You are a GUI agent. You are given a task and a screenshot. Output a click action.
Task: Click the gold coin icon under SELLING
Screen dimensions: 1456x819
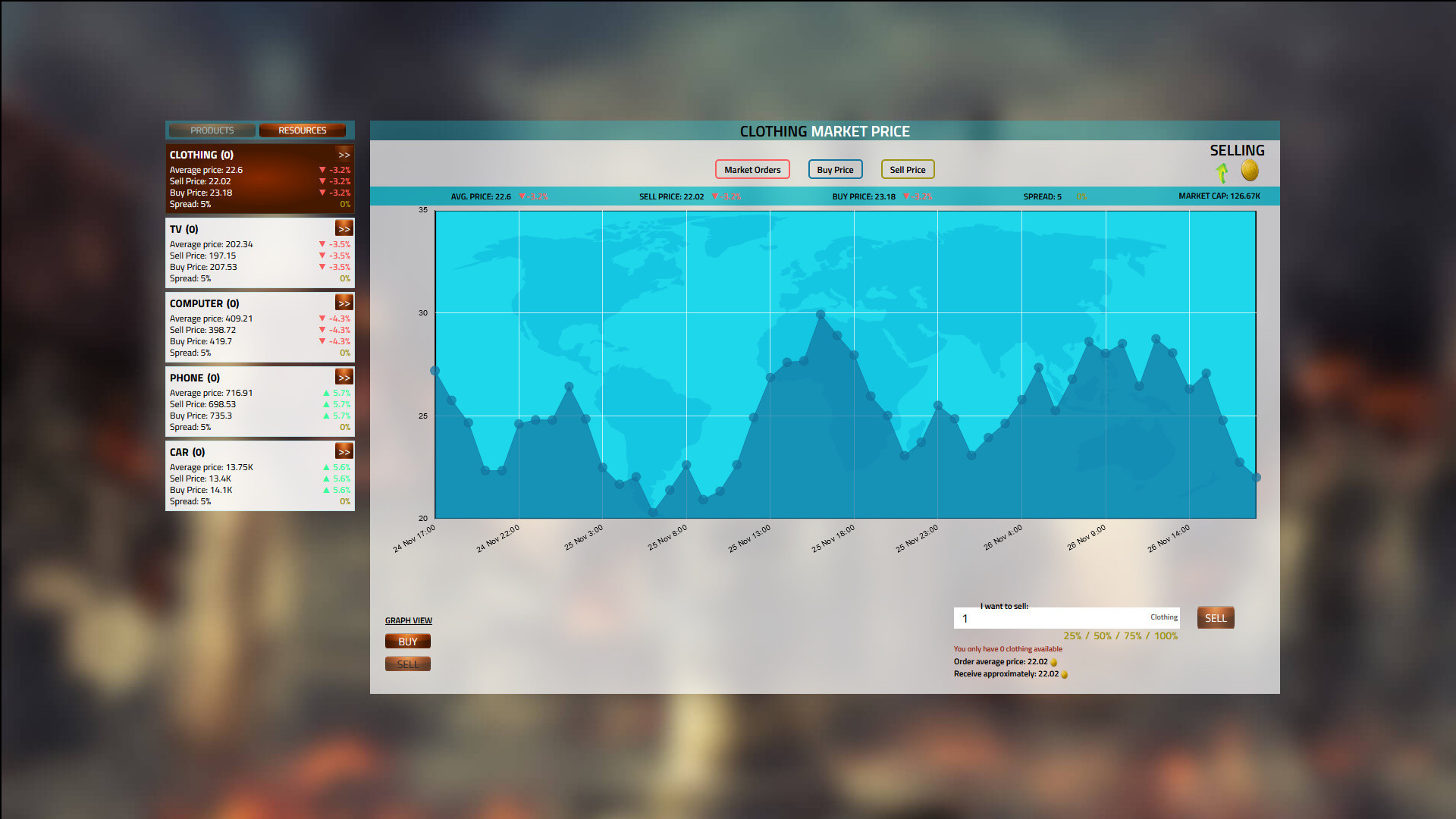click(1250, 171)
